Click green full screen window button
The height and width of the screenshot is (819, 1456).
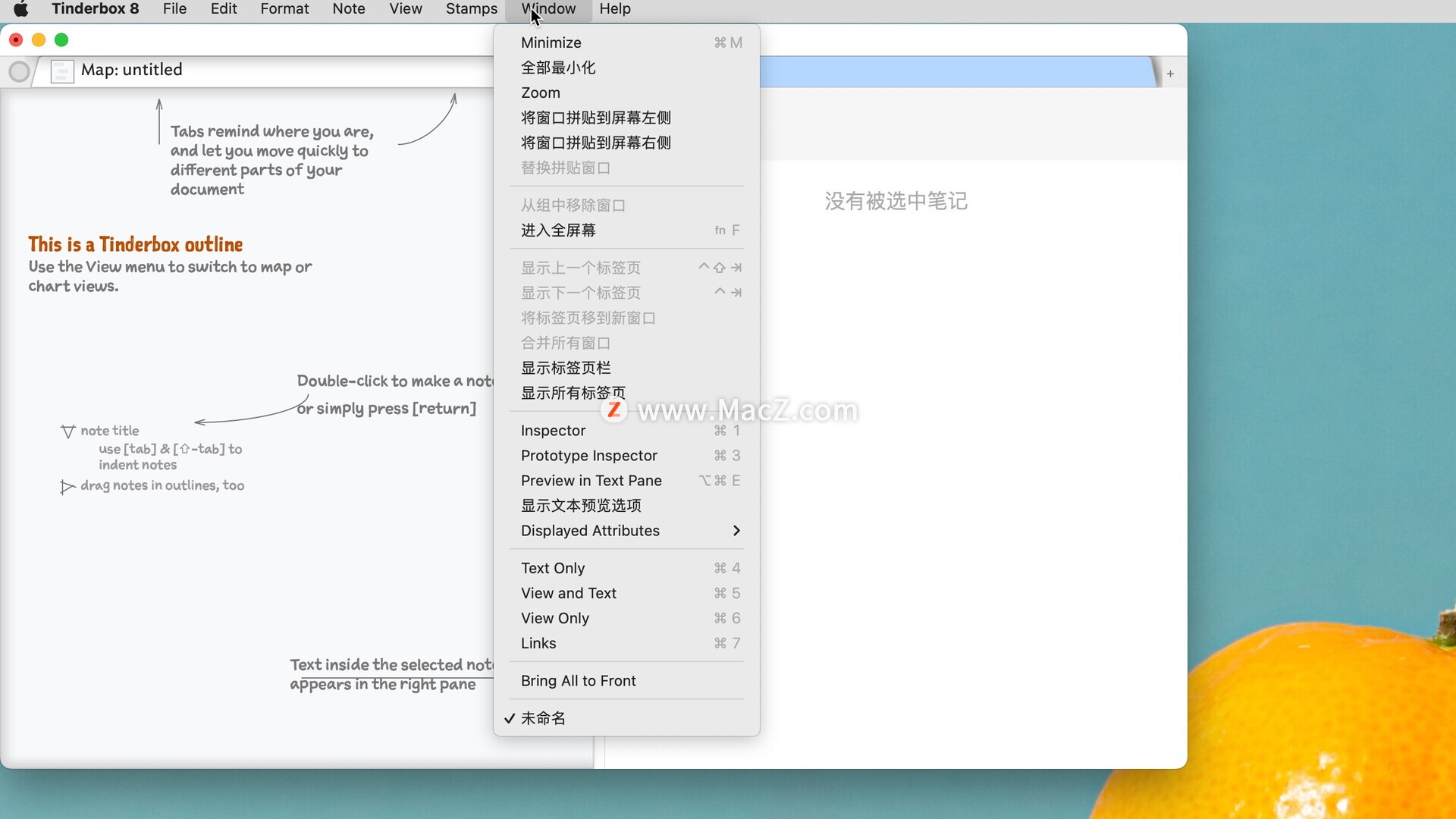tap(61, 39)
